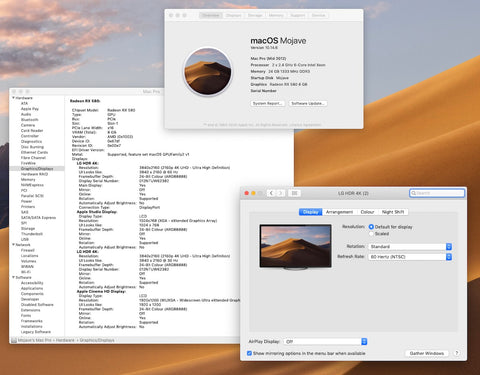This screenshot has height=375, width=480.
Task: Select Applications under Software
Action: [x=32, y=288]
